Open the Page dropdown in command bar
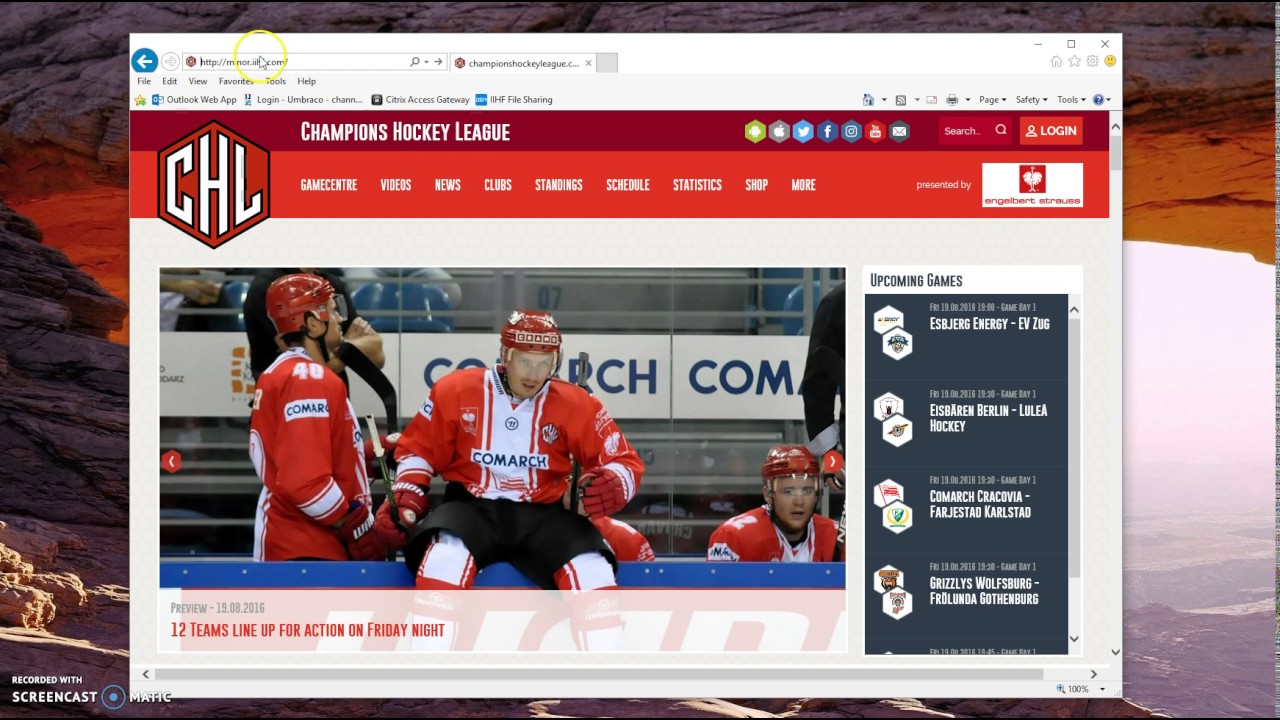Image resolution: width=1280 pixels, height=720 pixels. click(992, 100)
